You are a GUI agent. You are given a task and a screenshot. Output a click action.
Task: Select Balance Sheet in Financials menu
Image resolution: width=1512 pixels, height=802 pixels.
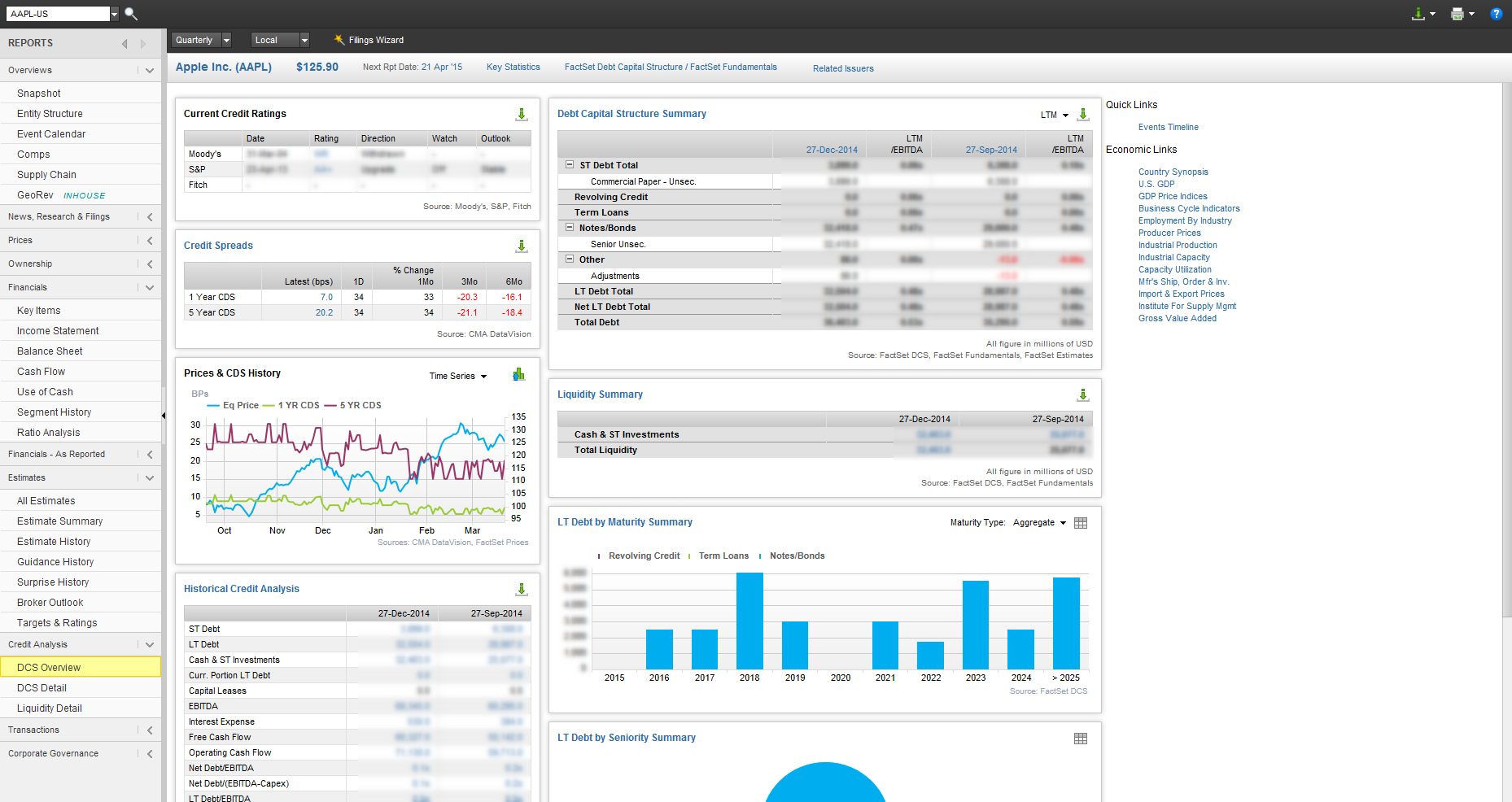(x=50, y=351)
